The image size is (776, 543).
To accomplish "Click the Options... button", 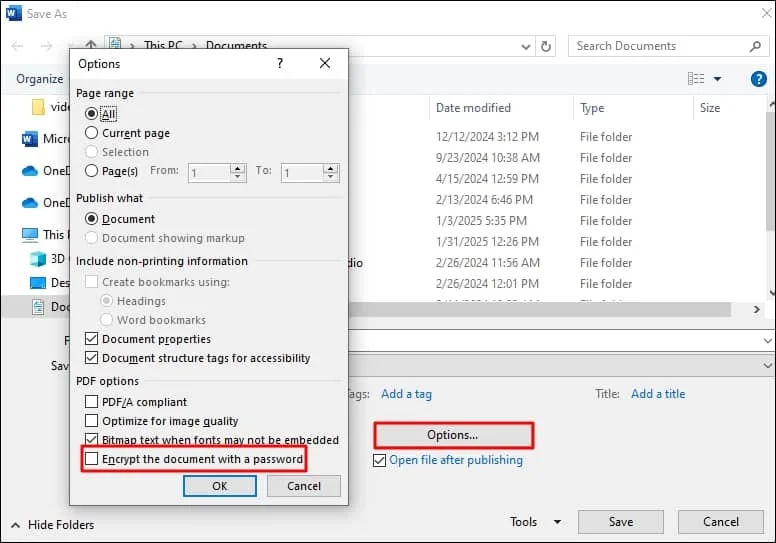I will coord(453,435).
